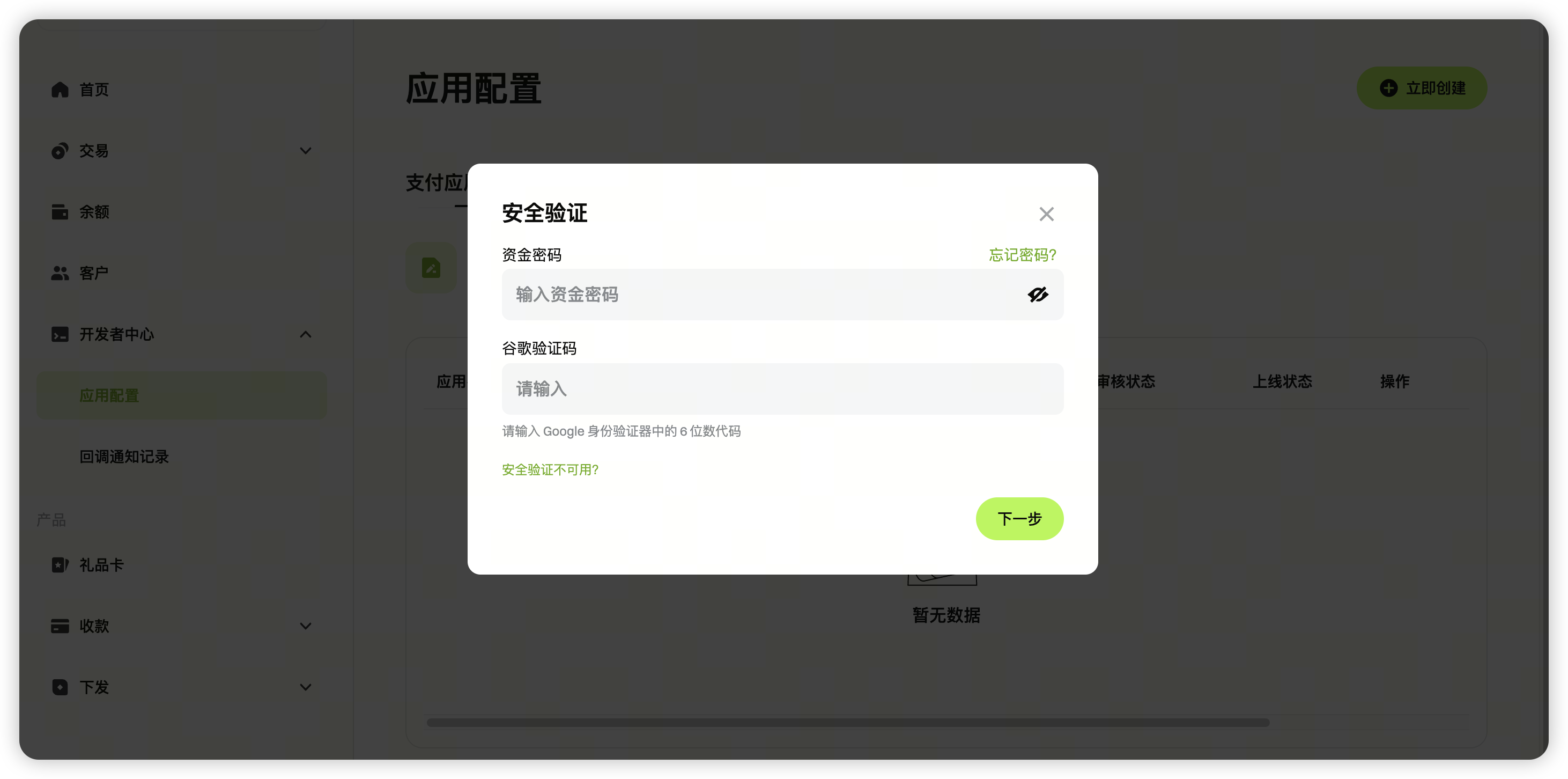Click the 下一步 button
This screenshot has width=1568, height=779.
tap(1019, 518)
